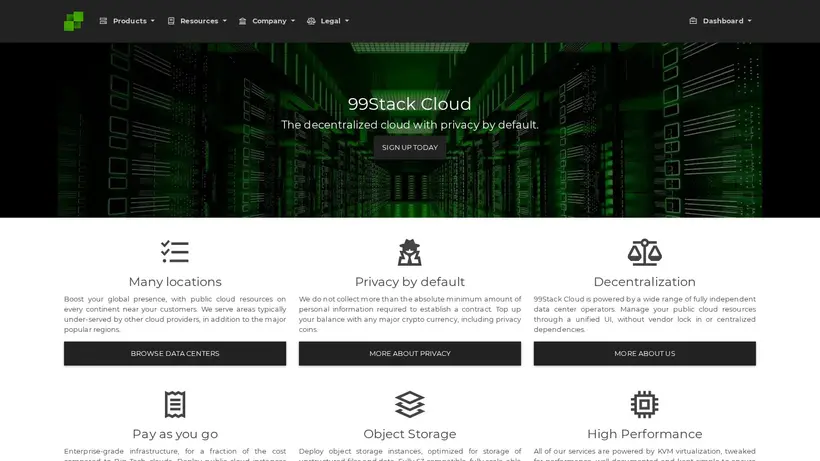Click the checklist icon above Many locations

[x=175, y=252]
